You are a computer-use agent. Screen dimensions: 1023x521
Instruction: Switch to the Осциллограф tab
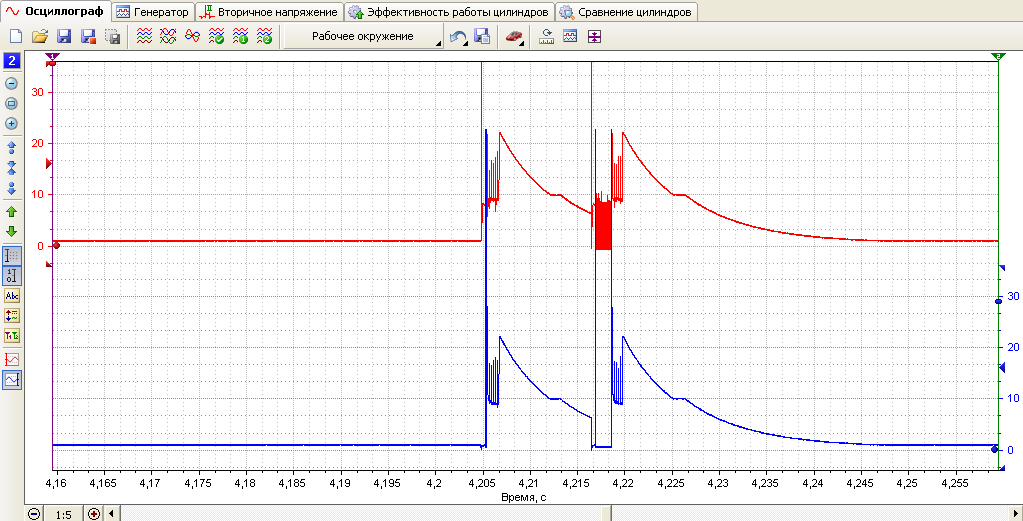[55, 11]
